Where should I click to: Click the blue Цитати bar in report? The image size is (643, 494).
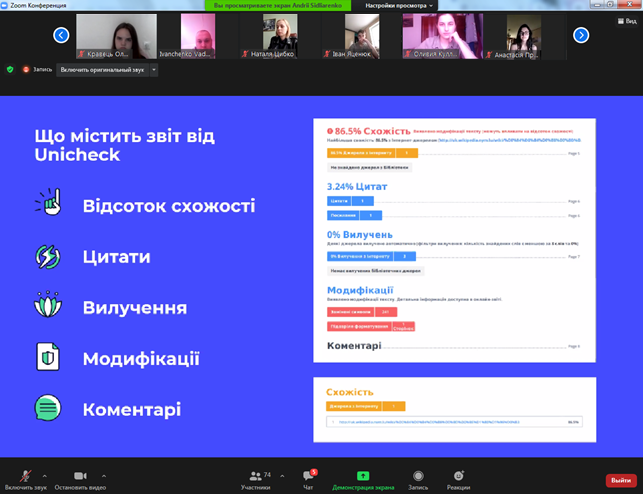click(350, 201)
